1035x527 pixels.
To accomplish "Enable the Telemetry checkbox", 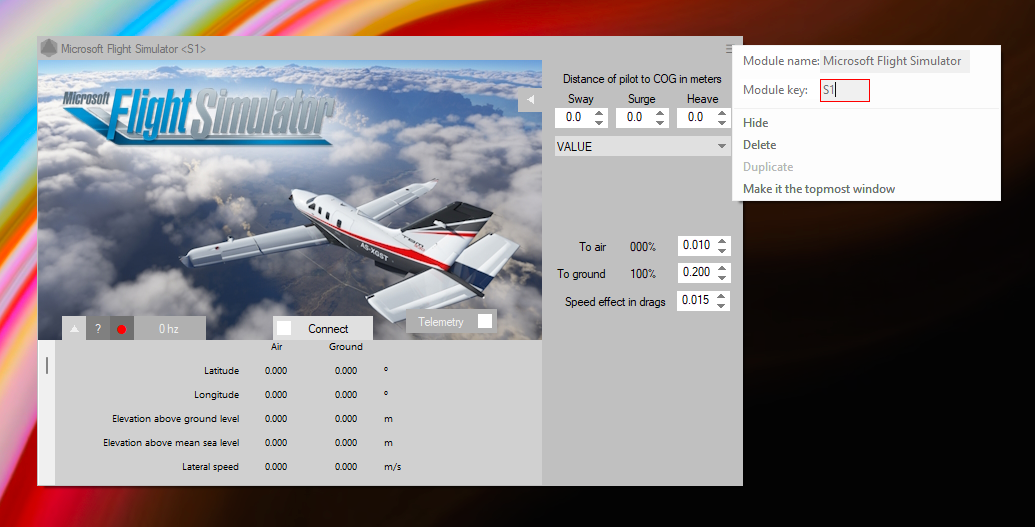I will 485,321.
